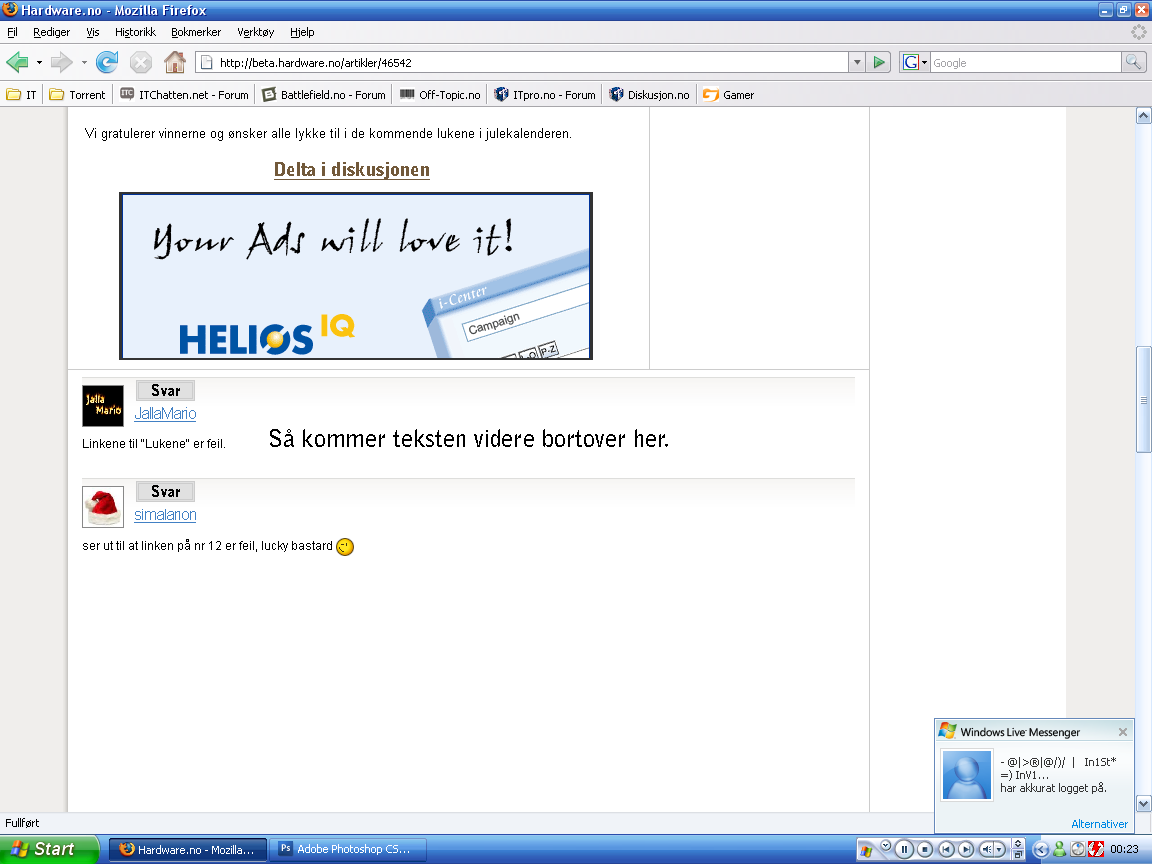Open the JallaMario user profile link
This screenshot has width=1152, height=864.
(x=165, y=414)
